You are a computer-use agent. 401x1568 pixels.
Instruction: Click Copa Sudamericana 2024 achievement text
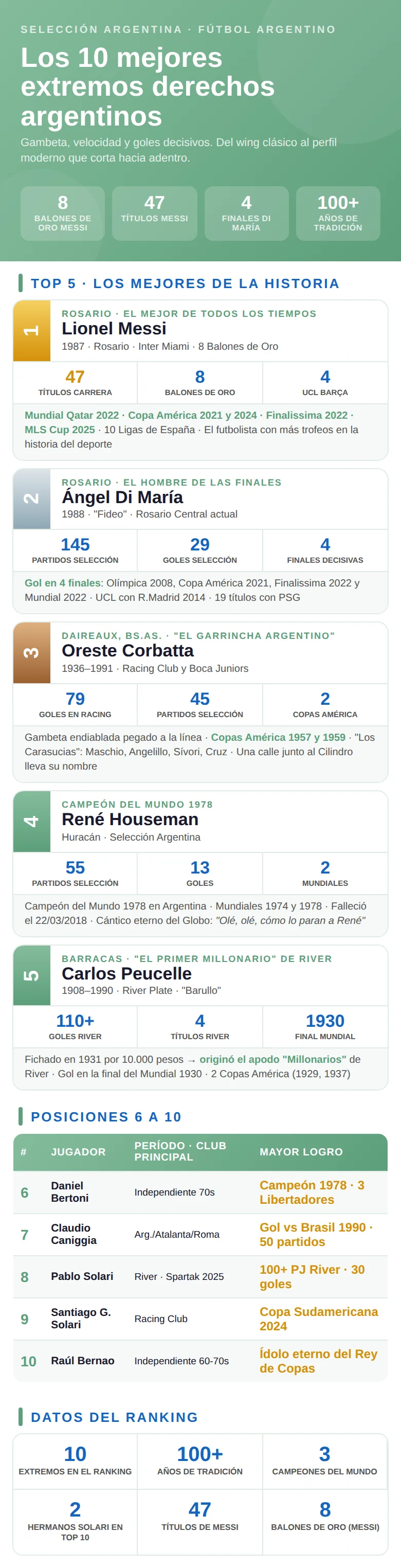tap(319, 1318)
